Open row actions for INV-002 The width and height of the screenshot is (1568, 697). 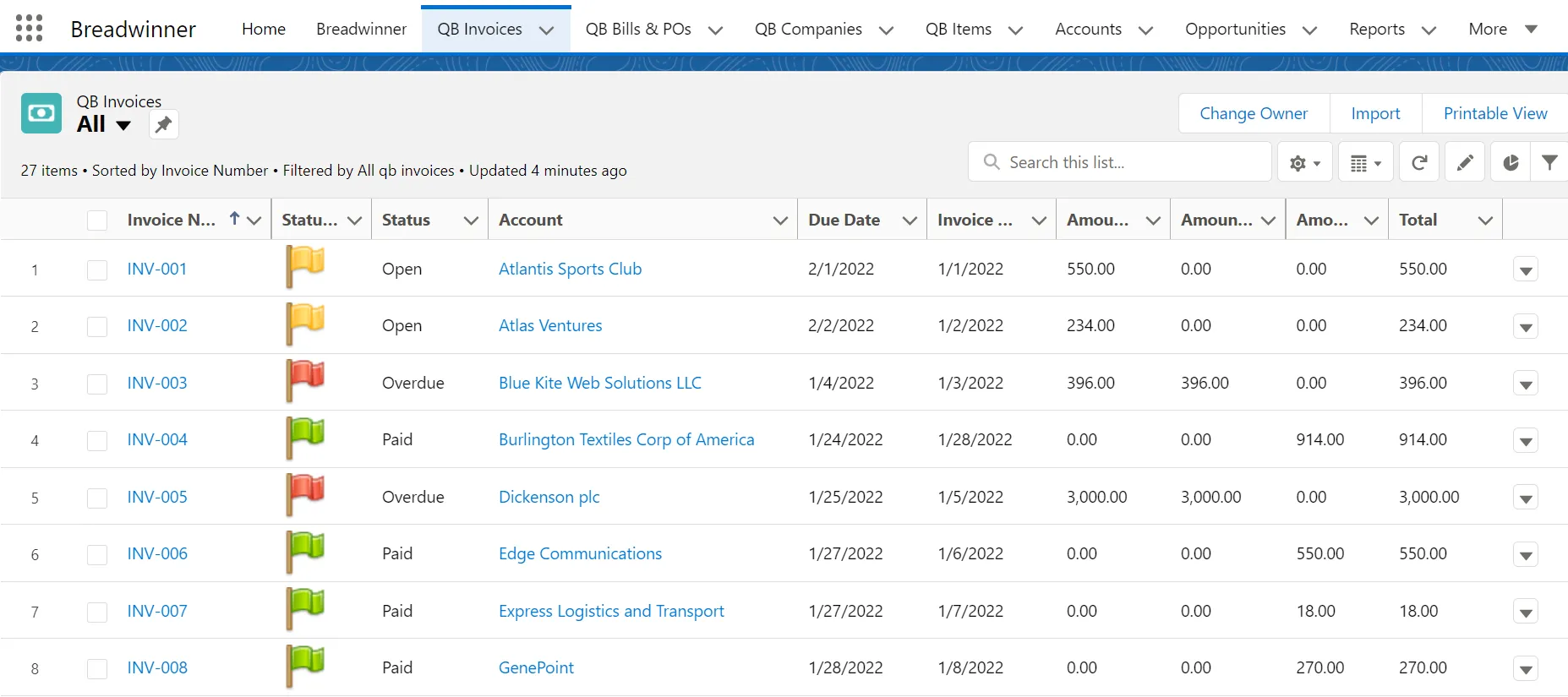pos(1526,326)
